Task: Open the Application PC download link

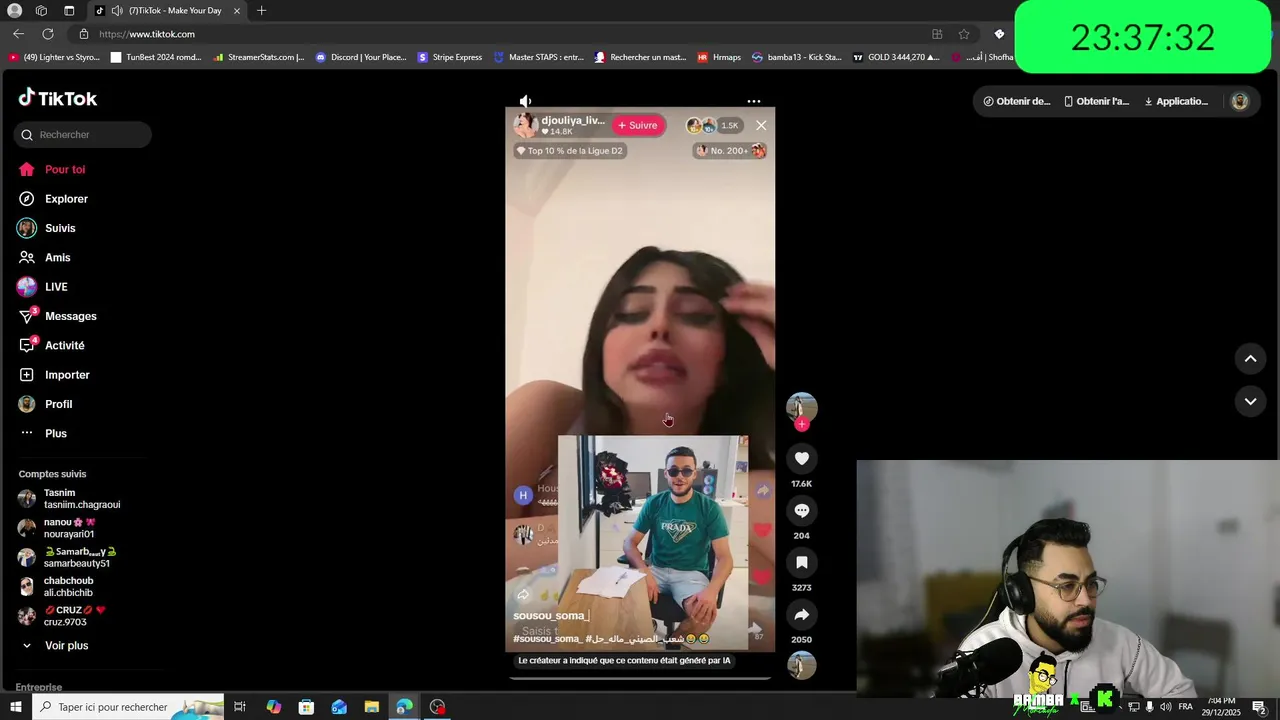Action: click(1176, 101)
